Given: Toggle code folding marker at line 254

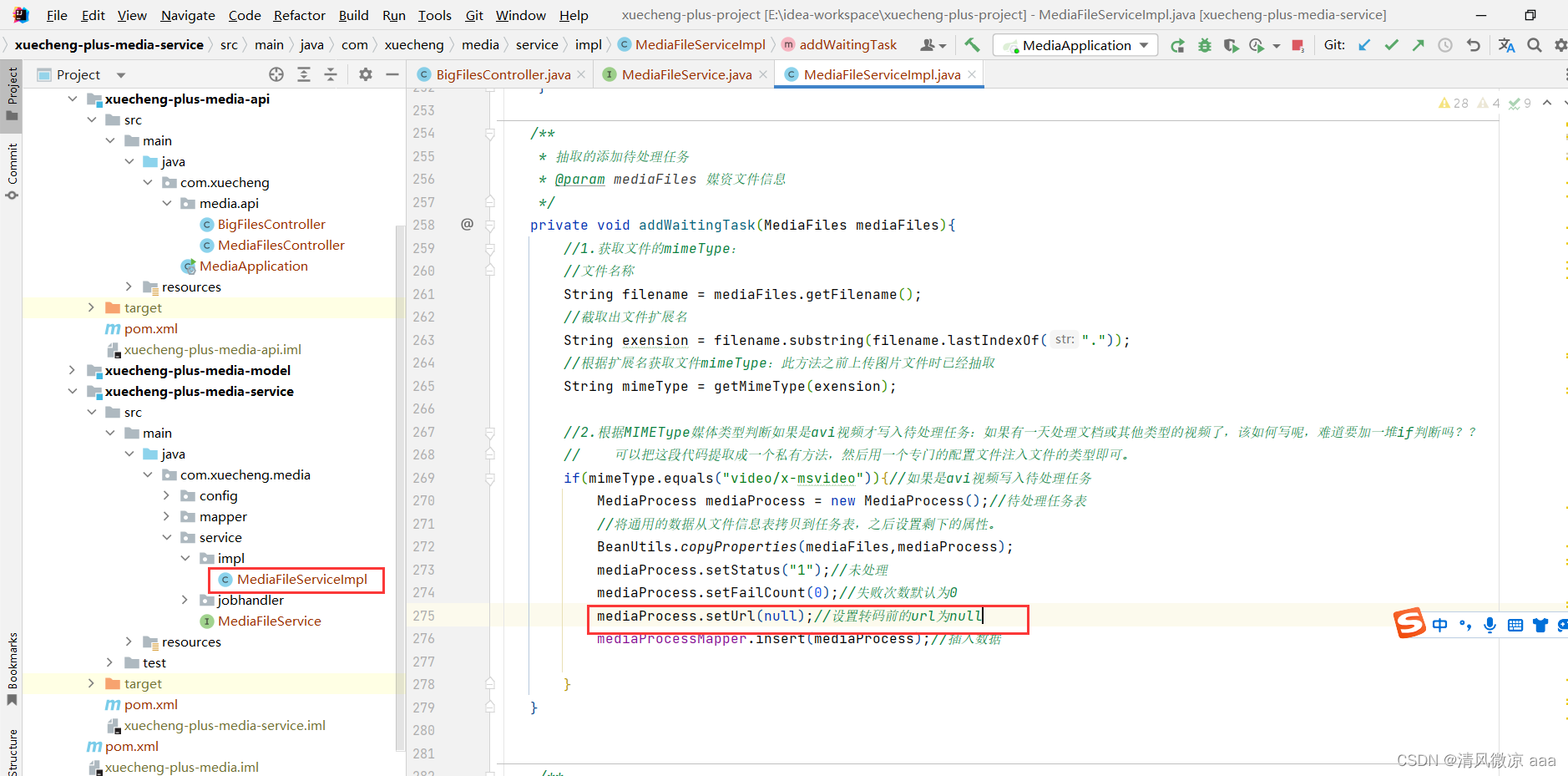Looking at the screenshot, I should pos(490,134).
